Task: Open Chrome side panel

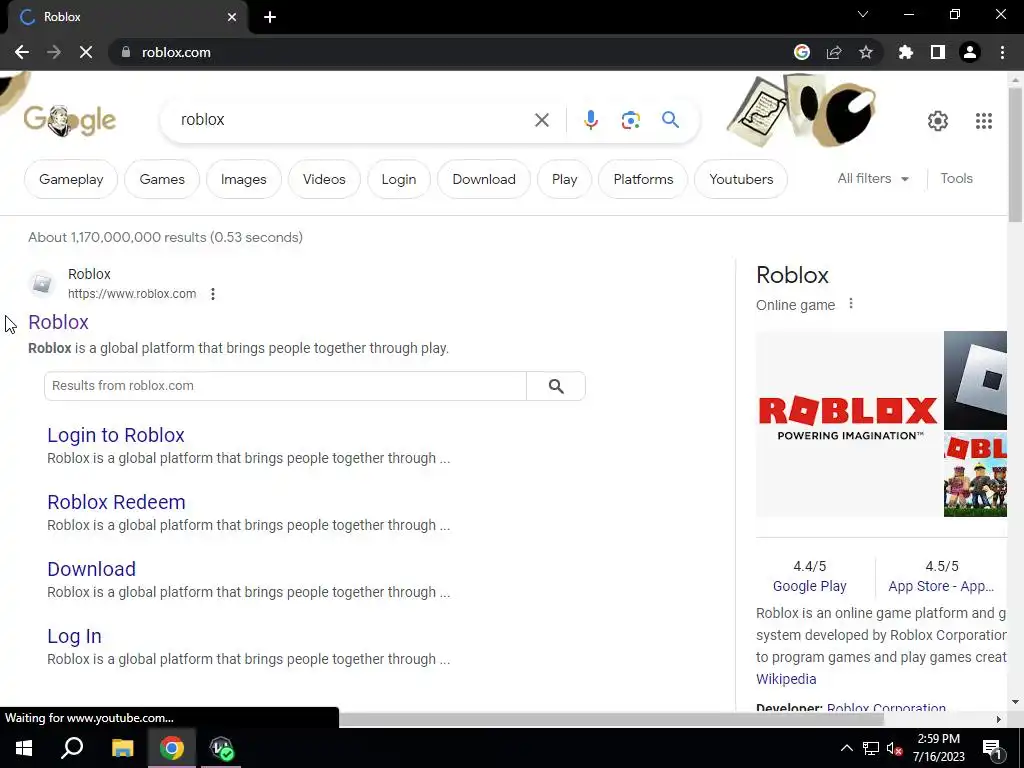Action: [x=938, y=52]
